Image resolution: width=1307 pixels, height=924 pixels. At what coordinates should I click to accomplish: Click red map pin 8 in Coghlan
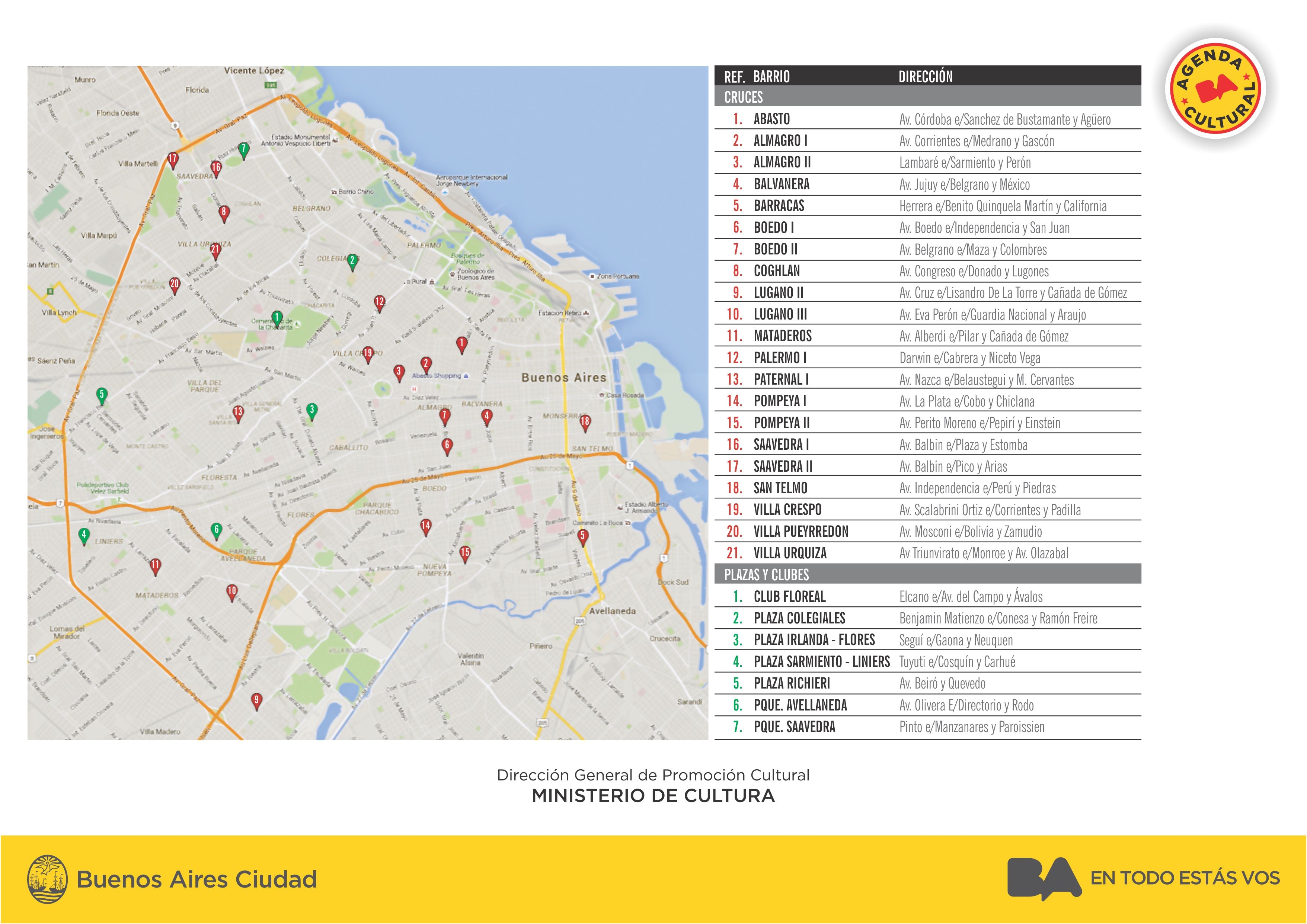[224, 214]
